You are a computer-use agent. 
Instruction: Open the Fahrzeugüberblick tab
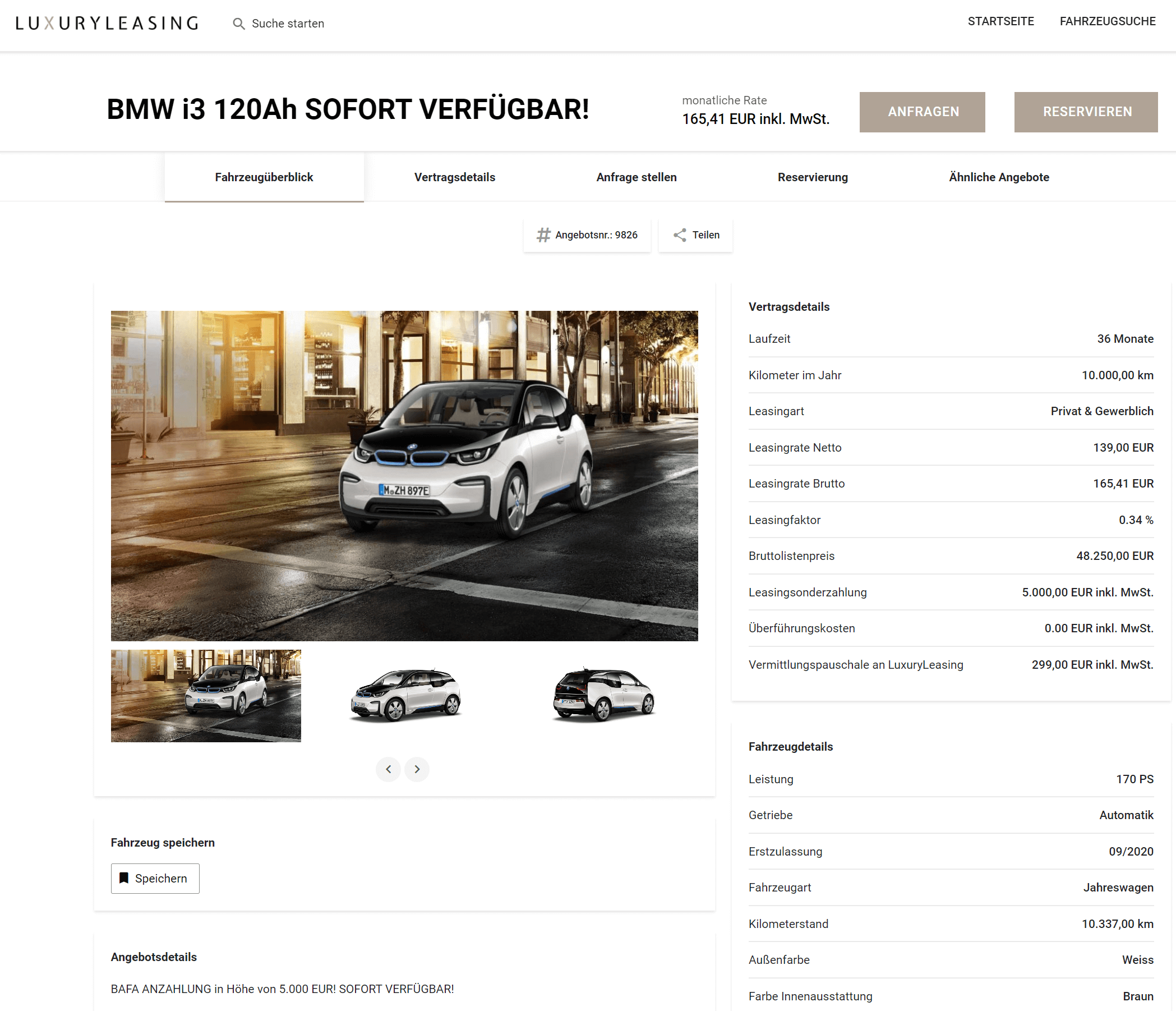click(x=264, y=177)
